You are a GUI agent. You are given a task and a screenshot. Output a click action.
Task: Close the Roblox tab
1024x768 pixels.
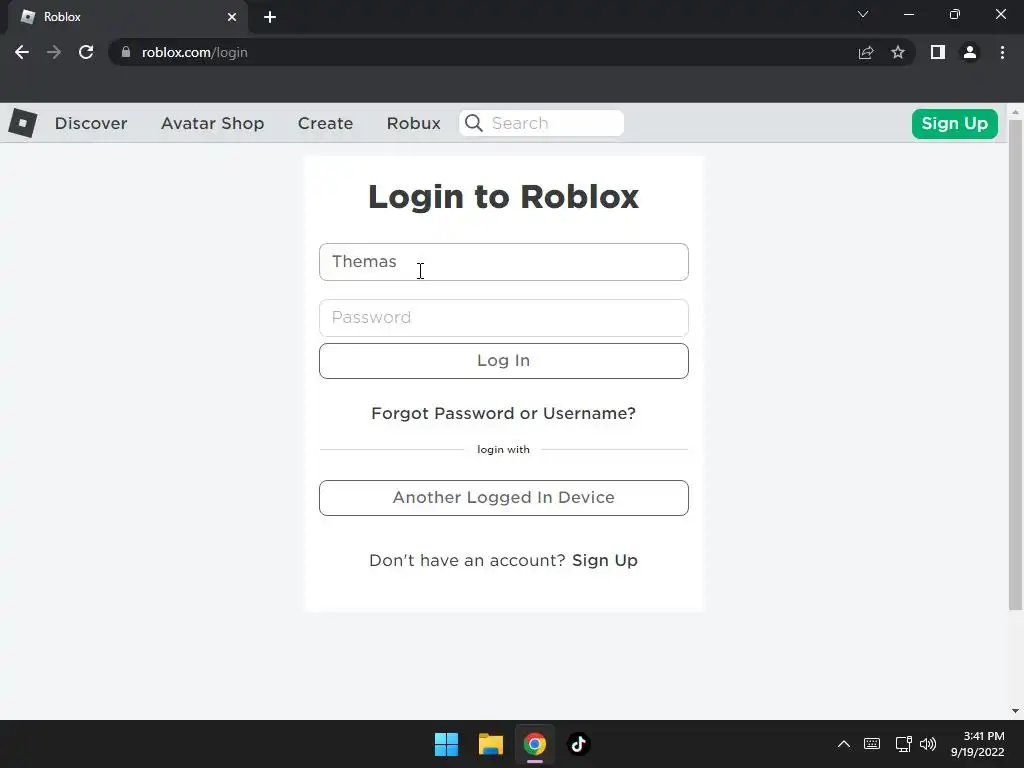click(x=232, y=17)
